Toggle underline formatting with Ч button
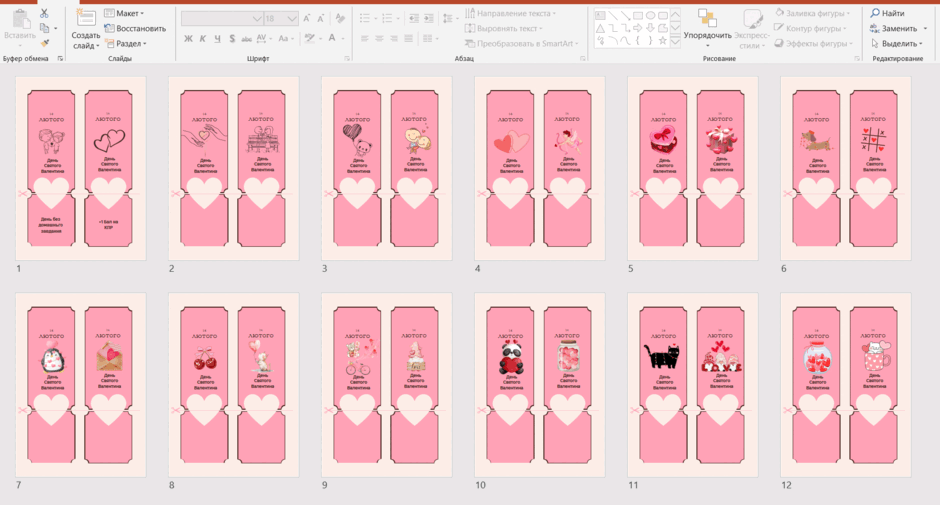This screenshot has width=940, height=505. tap(217, 38)
